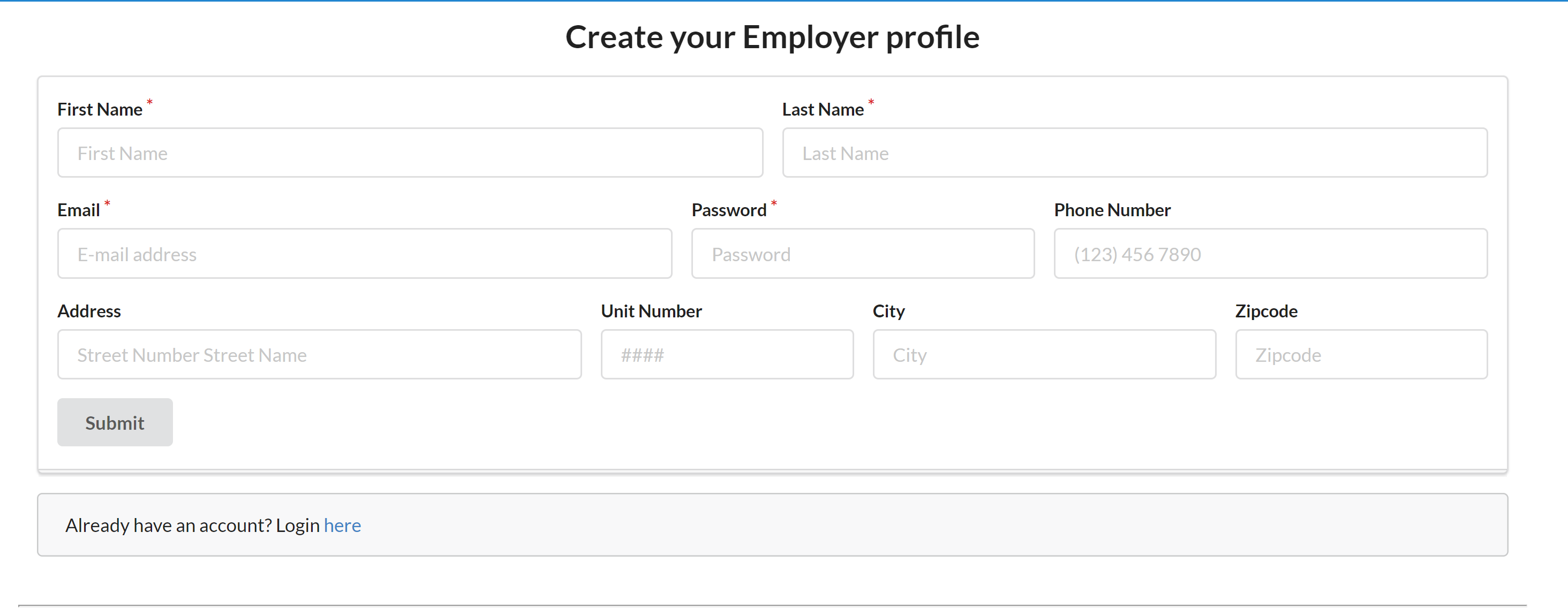The height and width of the screenshot is (616, 1568).
Task: Click the Email label text
Action: (x=79, y=210)
